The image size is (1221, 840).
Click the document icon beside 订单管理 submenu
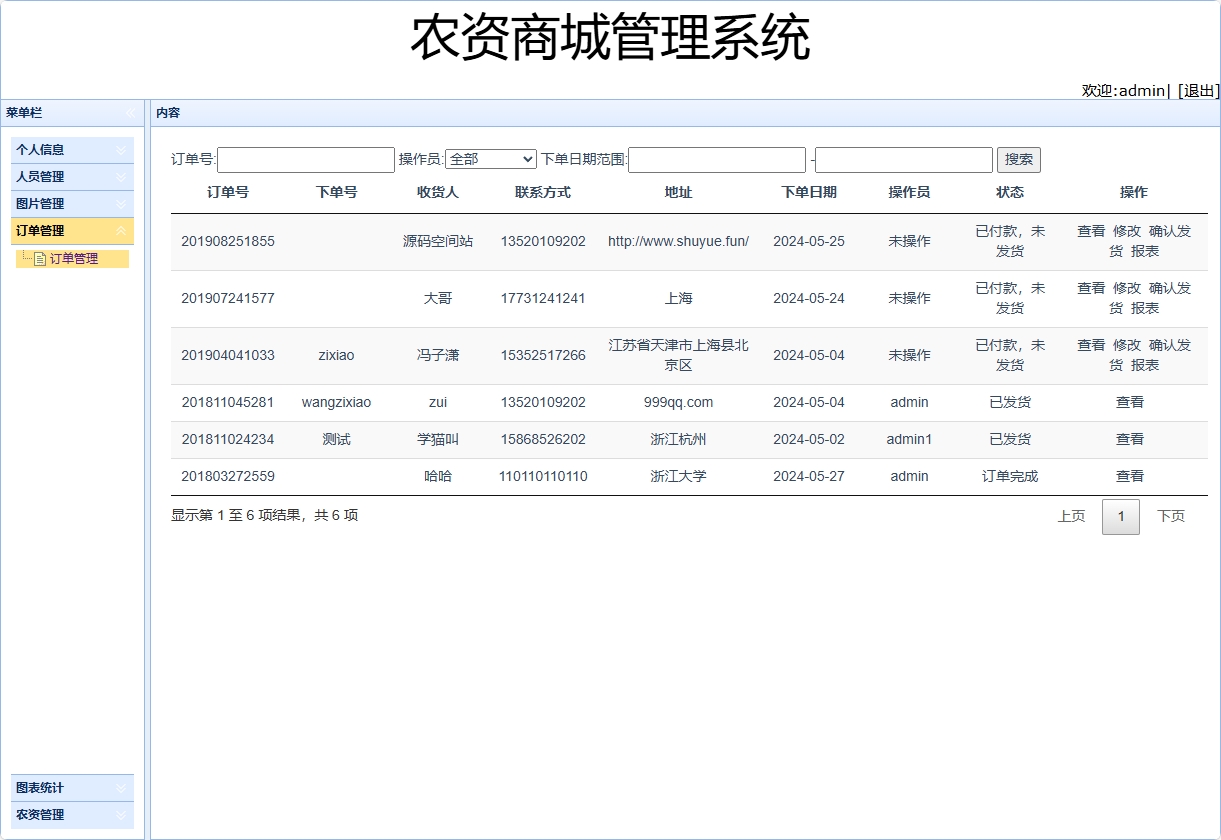(40, 258)
